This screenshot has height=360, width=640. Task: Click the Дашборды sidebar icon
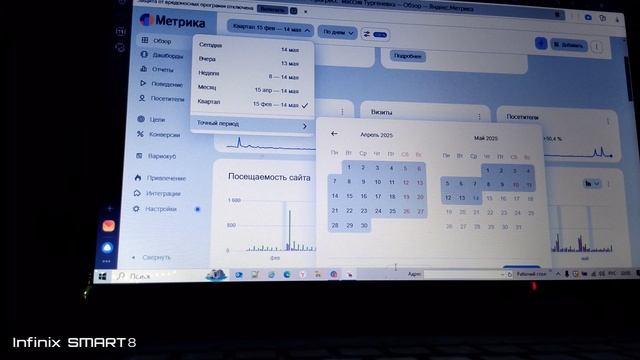click(144, 54)
